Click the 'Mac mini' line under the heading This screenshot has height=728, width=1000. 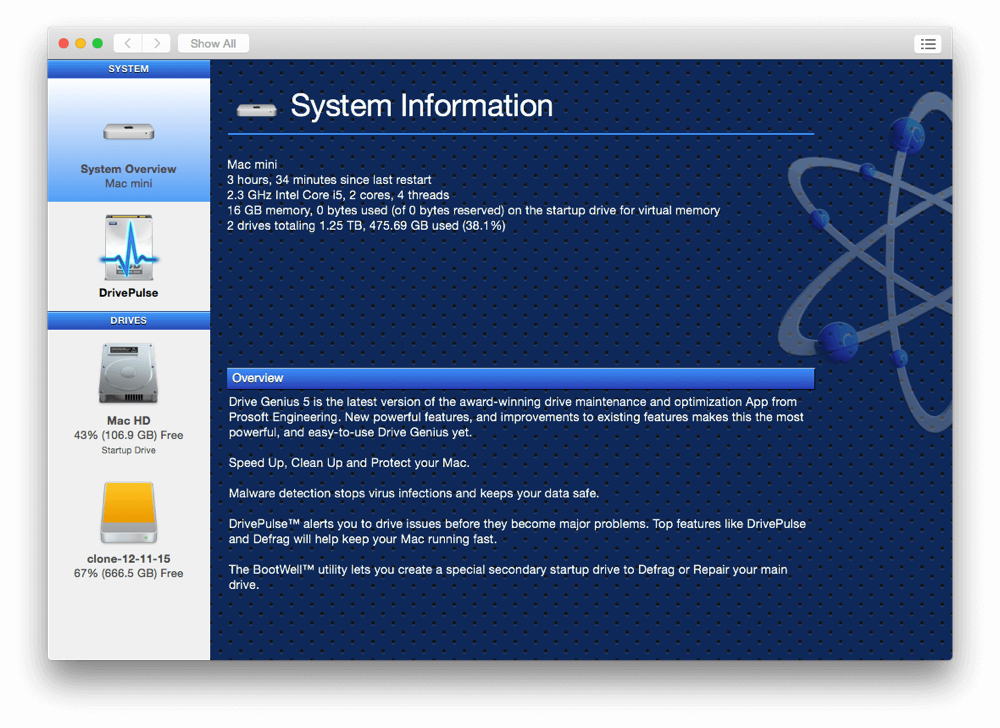point(252,164)
